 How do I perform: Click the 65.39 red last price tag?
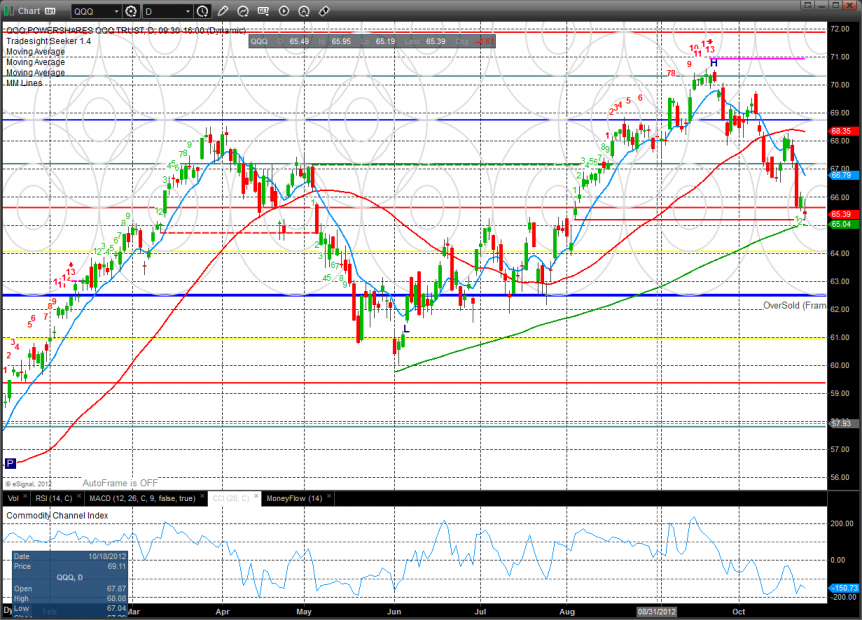841,214
